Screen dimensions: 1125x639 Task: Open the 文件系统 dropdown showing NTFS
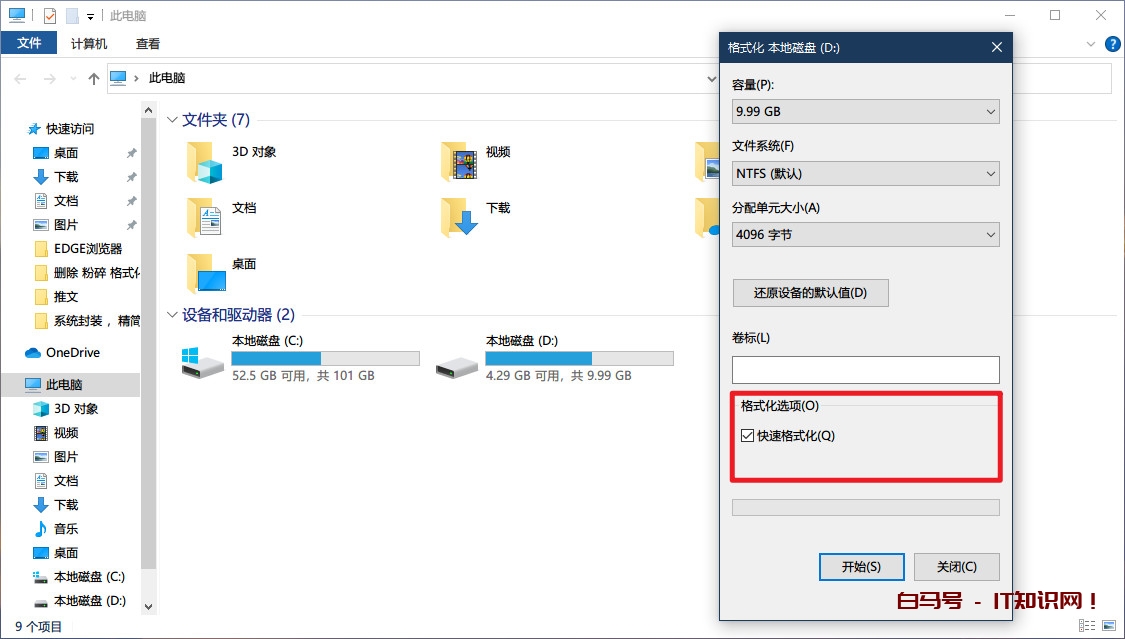[x=865, y=174]
